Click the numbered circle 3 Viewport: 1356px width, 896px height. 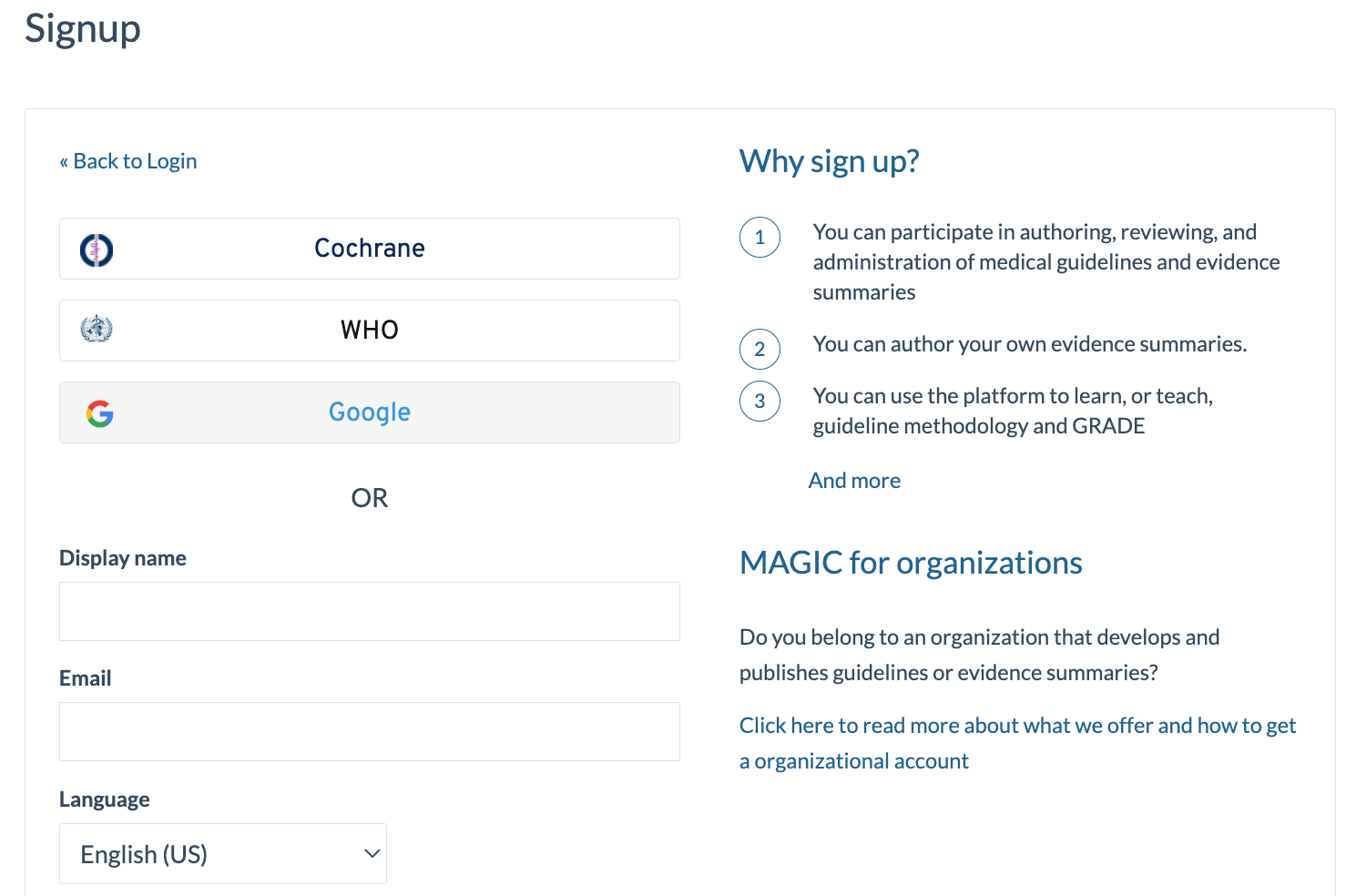tap(760, 401)
